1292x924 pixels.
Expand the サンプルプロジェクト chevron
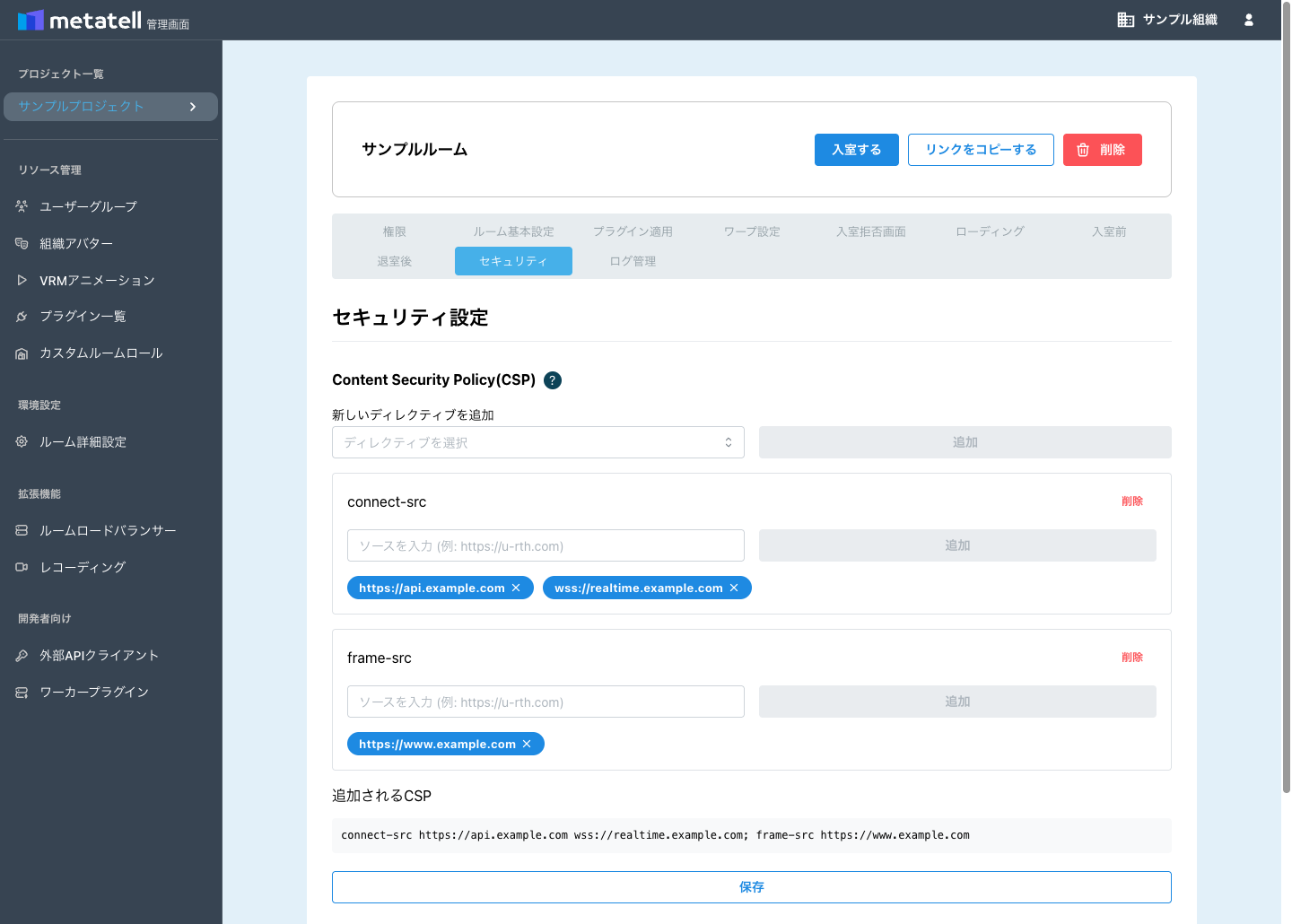pos(193,107)
